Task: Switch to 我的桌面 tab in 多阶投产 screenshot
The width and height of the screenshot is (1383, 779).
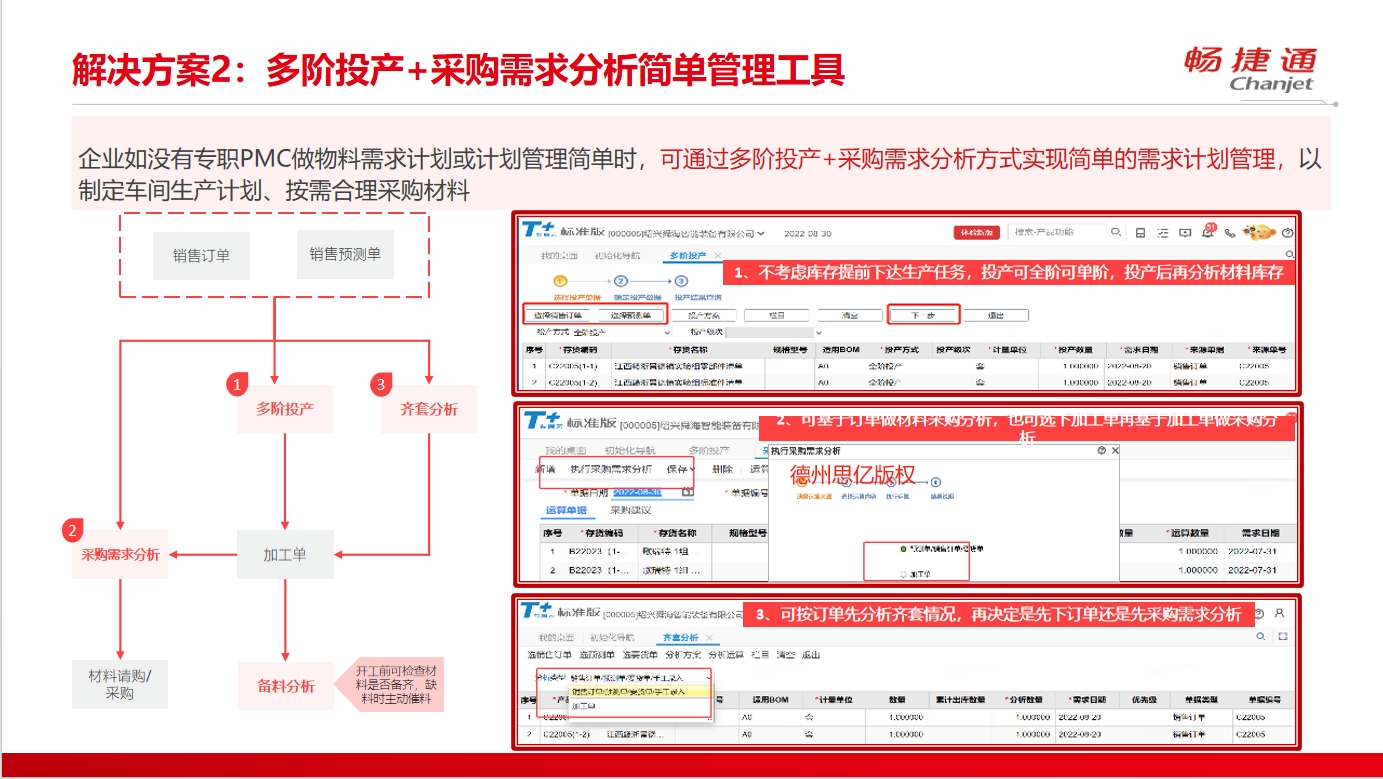Action: (559, 256)
